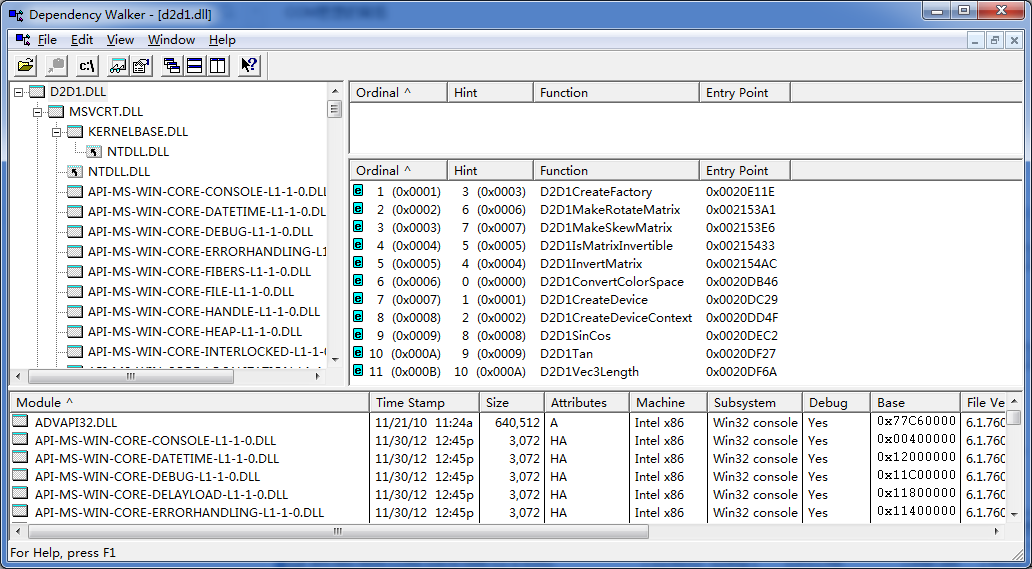Image resolution: width=1032 pixels, height=569 pixels.
Task: Sort export list by Entry Point header
Action: pos(745,170)
